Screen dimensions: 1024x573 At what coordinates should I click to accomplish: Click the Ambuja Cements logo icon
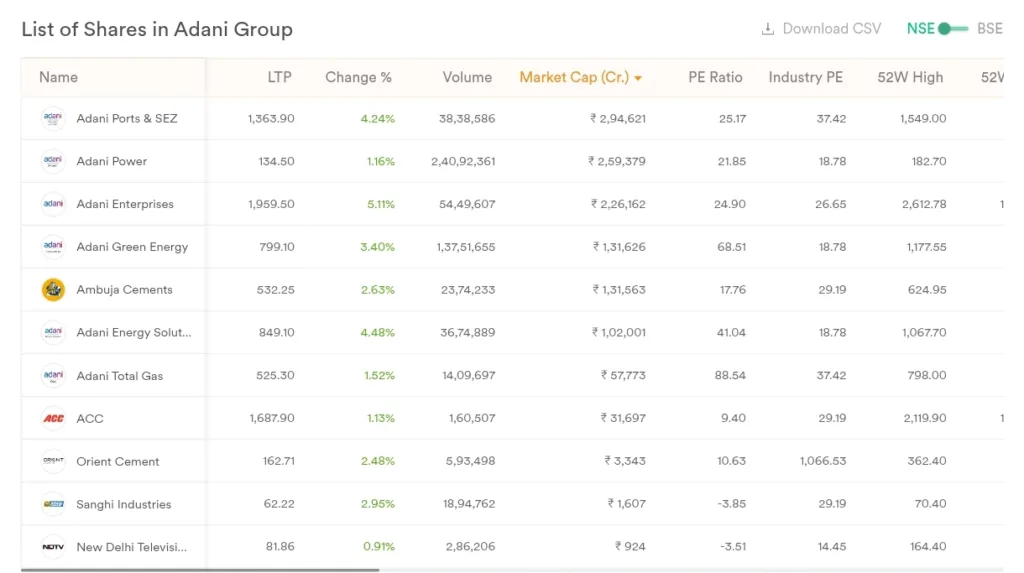(x=53, y=290)
